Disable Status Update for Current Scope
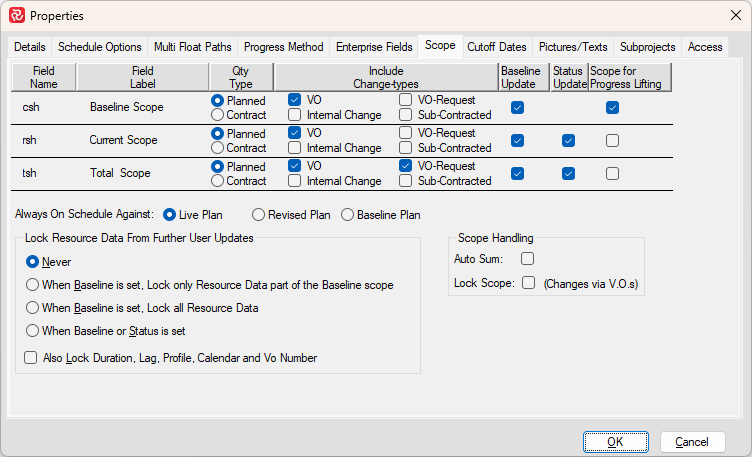Viewport: 752px width, 457px height. 568,141
